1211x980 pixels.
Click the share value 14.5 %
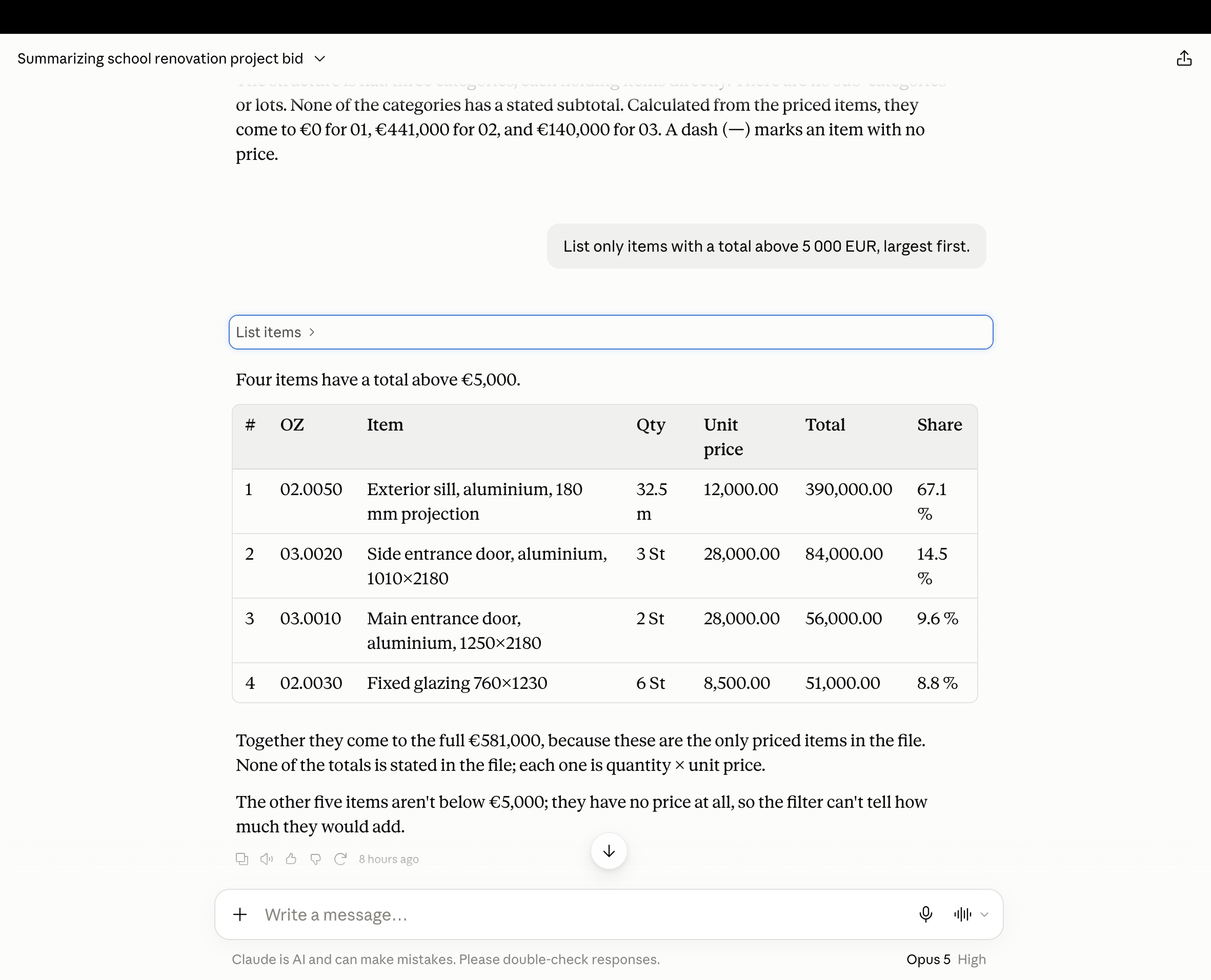(932, 566)
